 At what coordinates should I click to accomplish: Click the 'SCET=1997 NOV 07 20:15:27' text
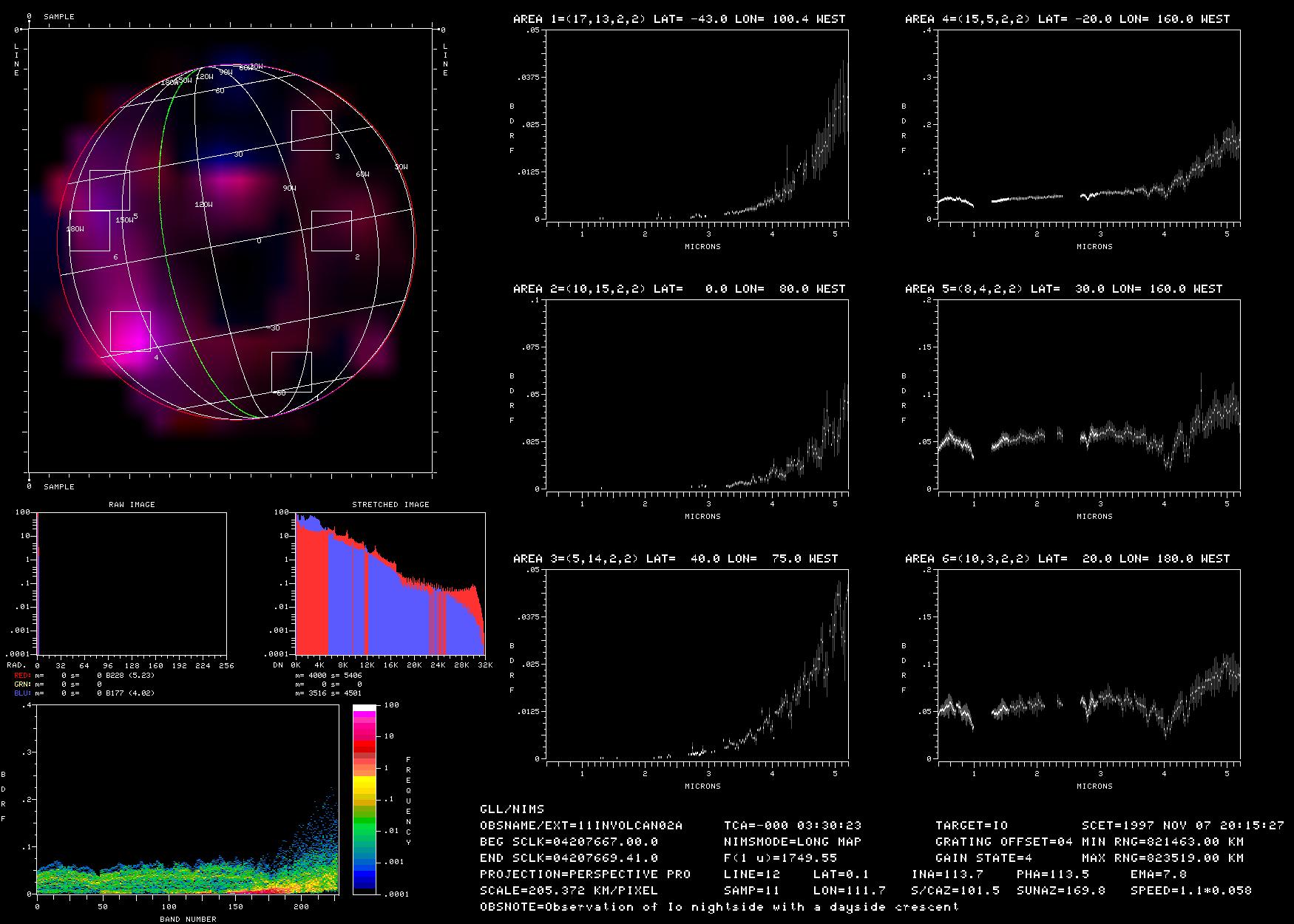pyautogui.click(x=1183, y=826)
